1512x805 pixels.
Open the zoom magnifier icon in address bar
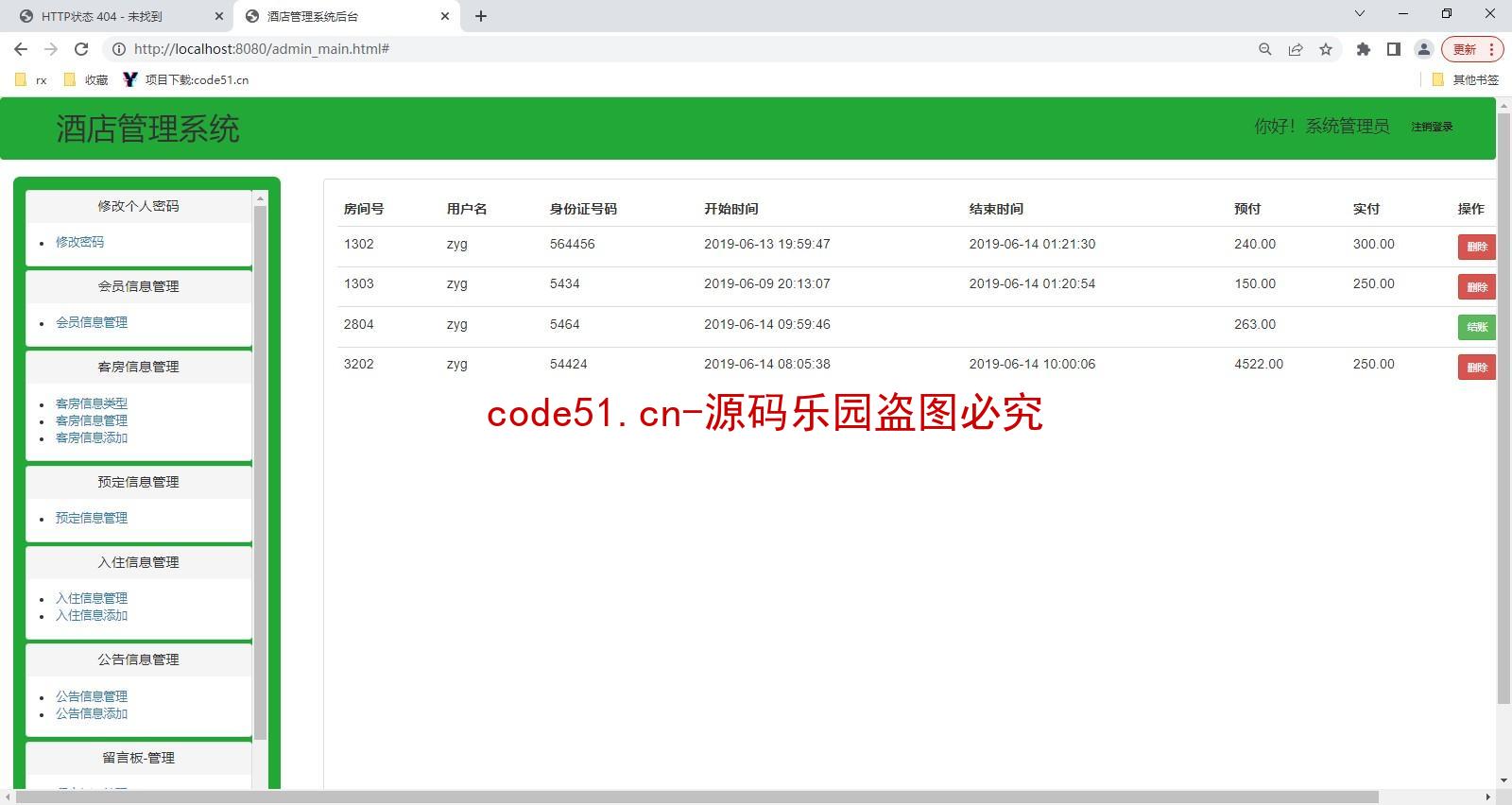pos(1265,49)
